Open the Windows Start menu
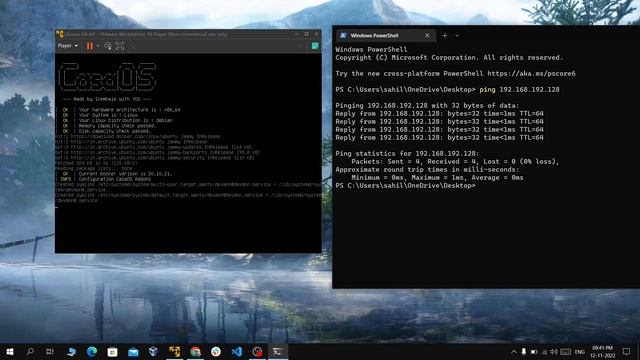The image size is (640, 360). tap(10, 351)
